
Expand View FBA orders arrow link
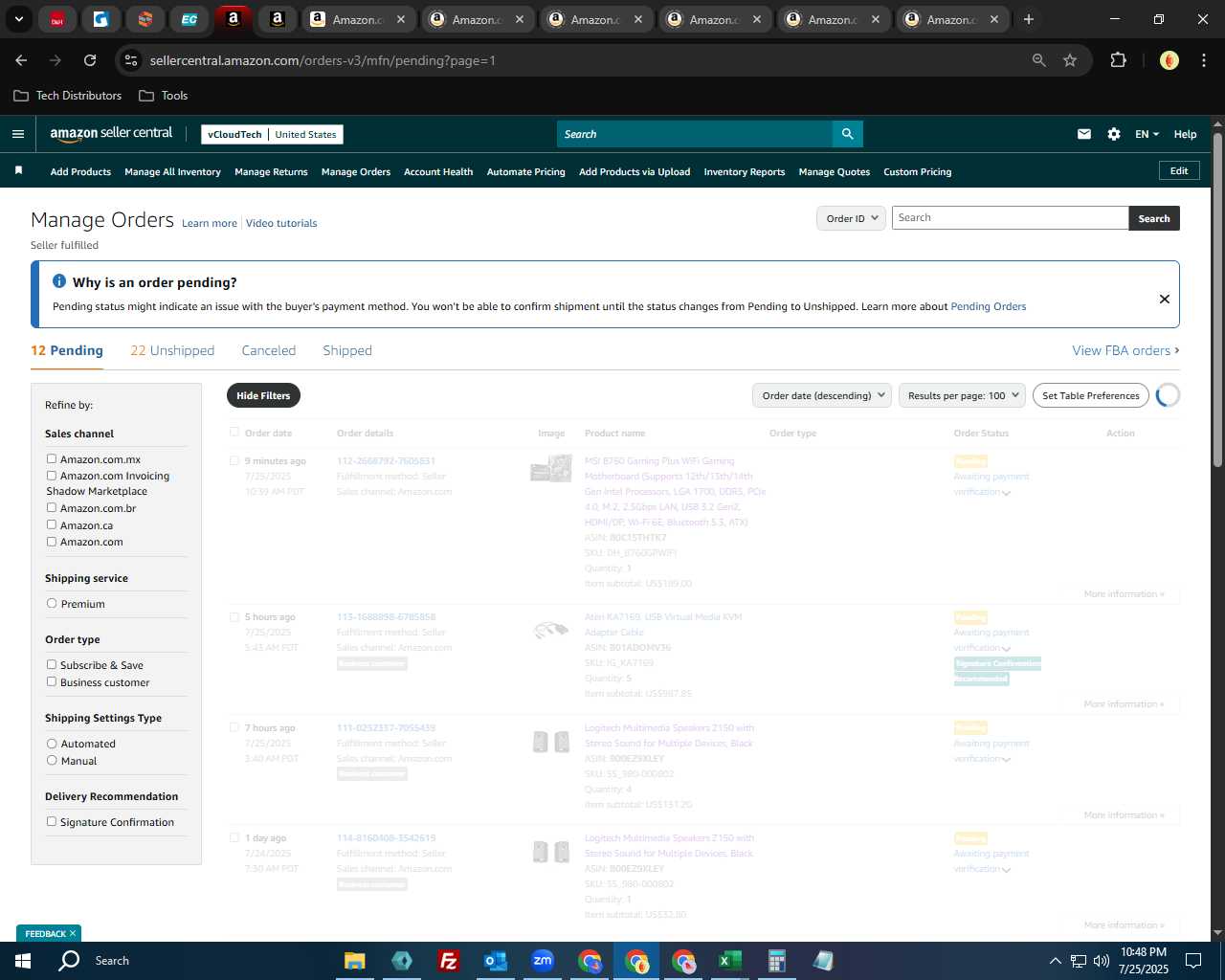[1125, 350]
